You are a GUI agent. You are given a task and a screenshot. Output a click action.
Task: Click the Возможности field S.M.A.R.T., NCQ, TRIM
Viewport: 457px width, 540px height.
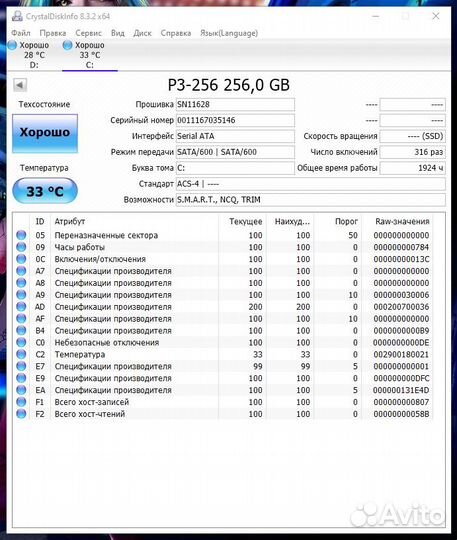pos(311,200)
